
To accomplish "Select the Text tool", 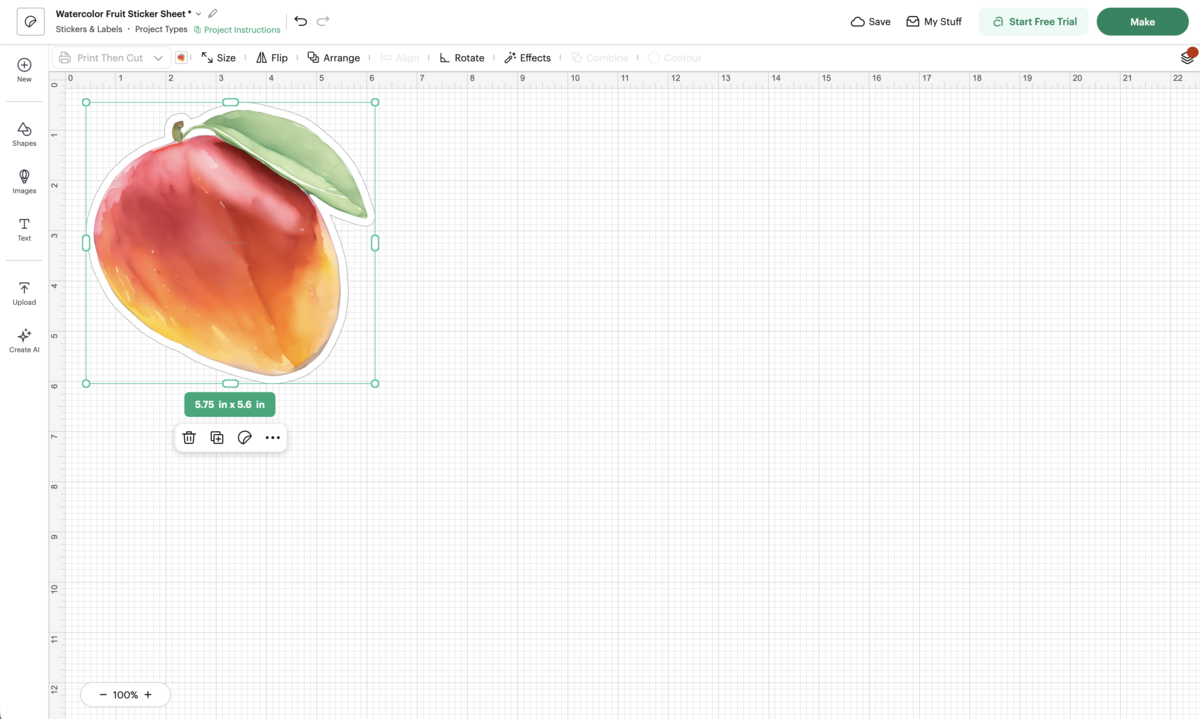I will (24, 229).
